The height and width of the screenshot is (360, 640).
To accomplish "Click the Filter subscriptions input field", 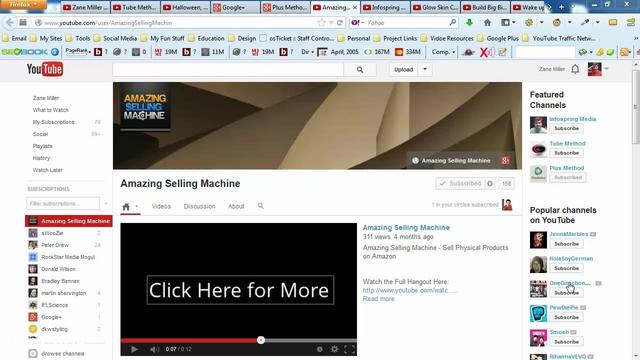I will [x=63, y=203].
